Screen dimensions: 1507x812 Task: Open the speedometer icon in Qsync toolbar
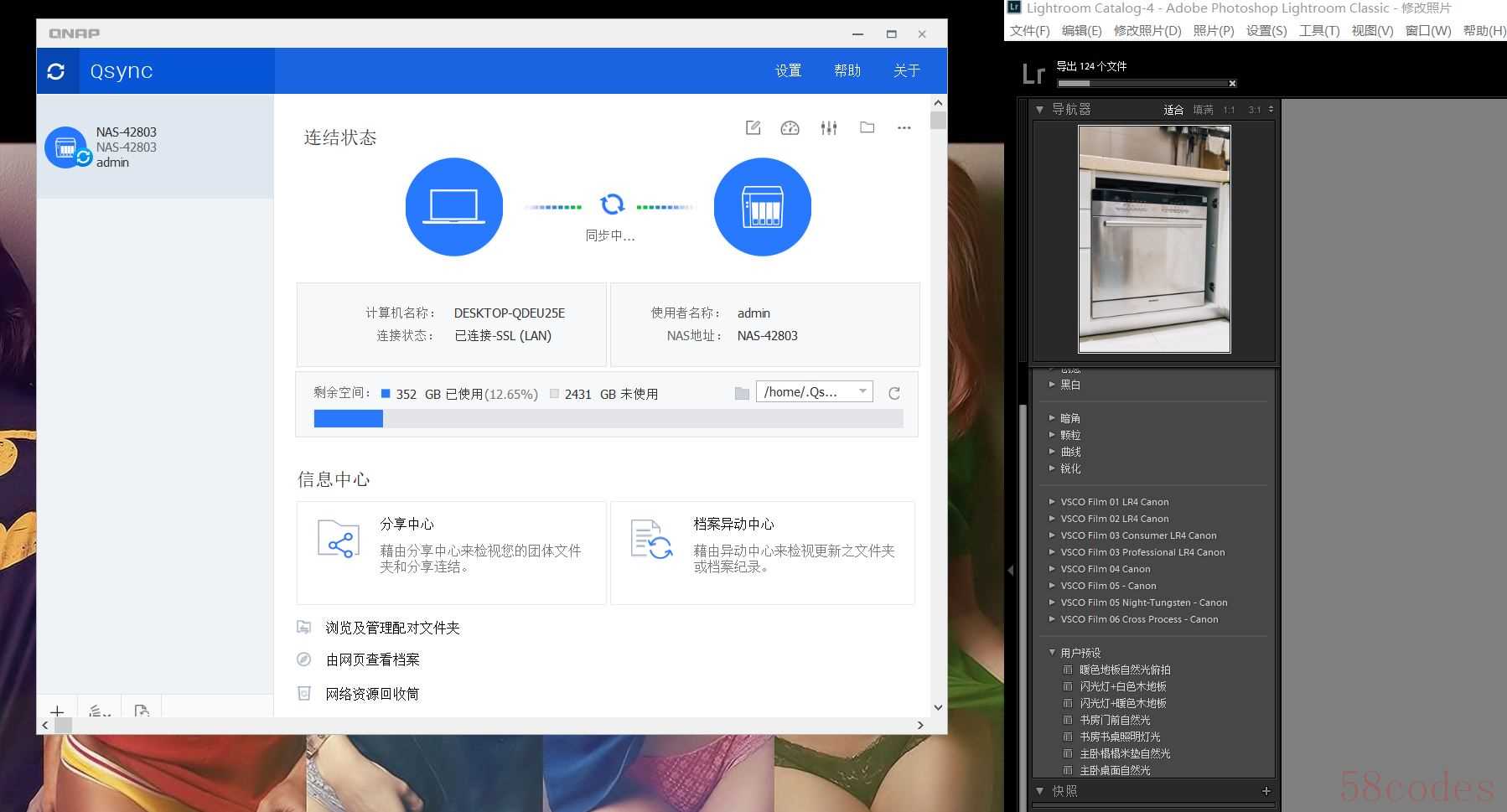(x=790, y=128)
